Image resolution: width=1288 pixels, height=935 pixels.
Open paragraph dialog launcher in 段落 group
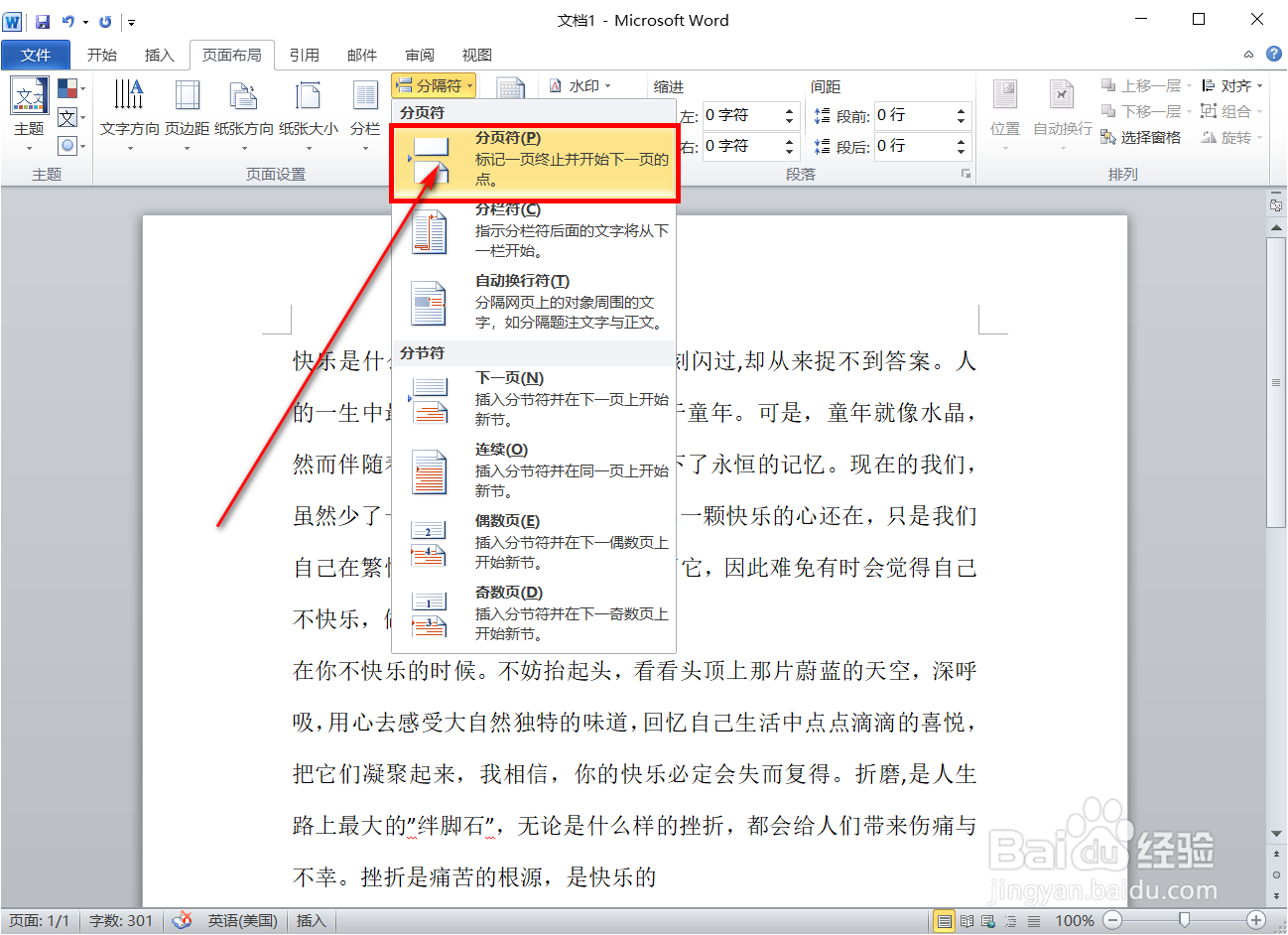965,174
